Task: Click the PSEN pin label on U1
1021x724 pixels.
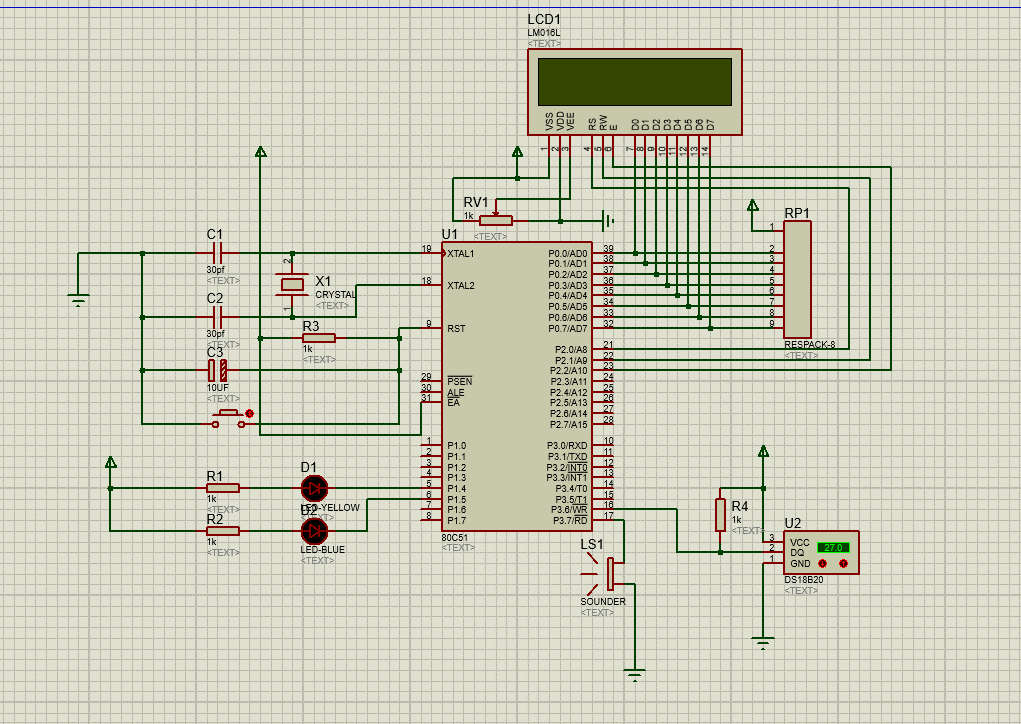Action: tap(460, 381)
